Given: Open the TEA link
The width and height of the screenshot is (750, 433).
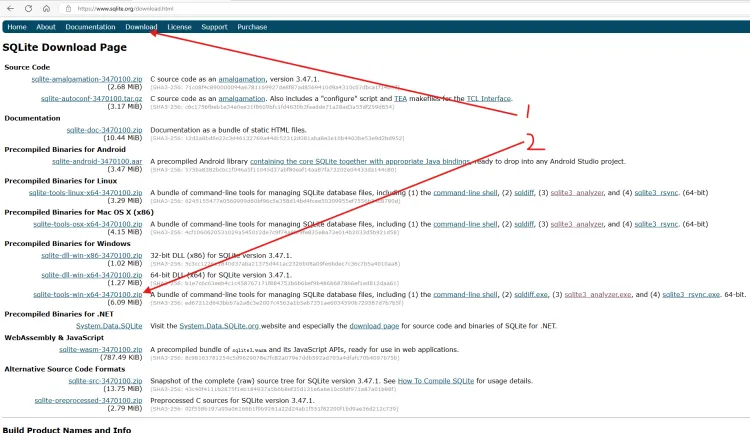Looking at the screenshot, I should tap(400, 99).
